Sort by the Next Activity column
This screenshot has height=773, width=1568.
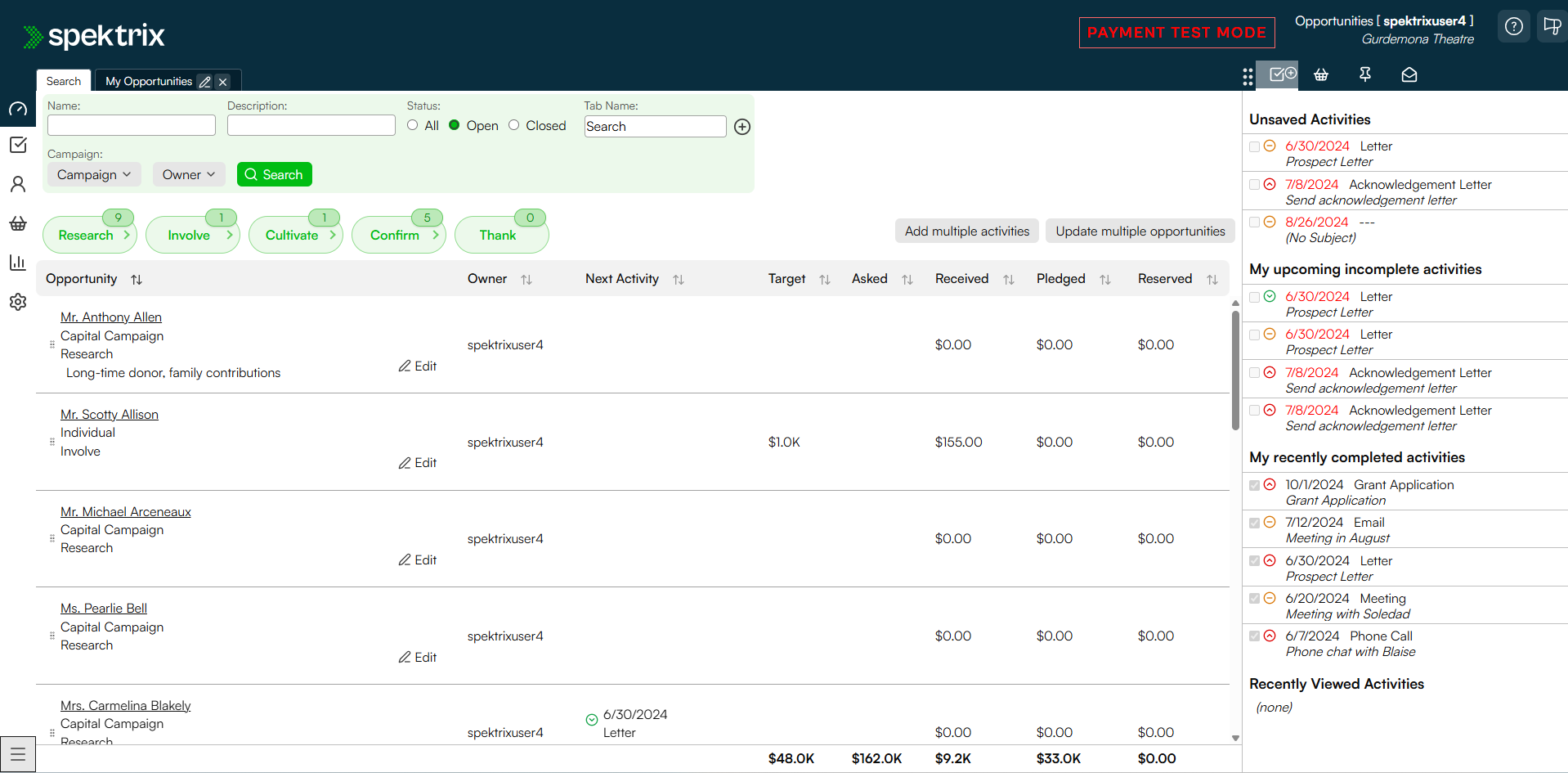[x=679, y=280]
